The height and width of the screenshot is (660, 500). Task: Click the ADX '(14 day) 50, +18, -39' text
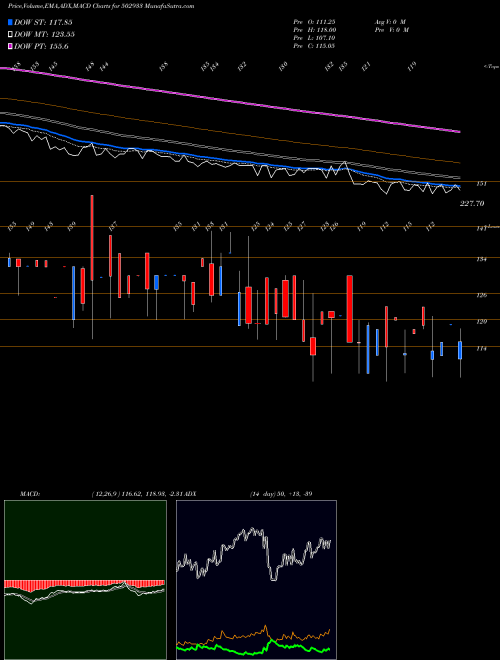tap(280, 493)
